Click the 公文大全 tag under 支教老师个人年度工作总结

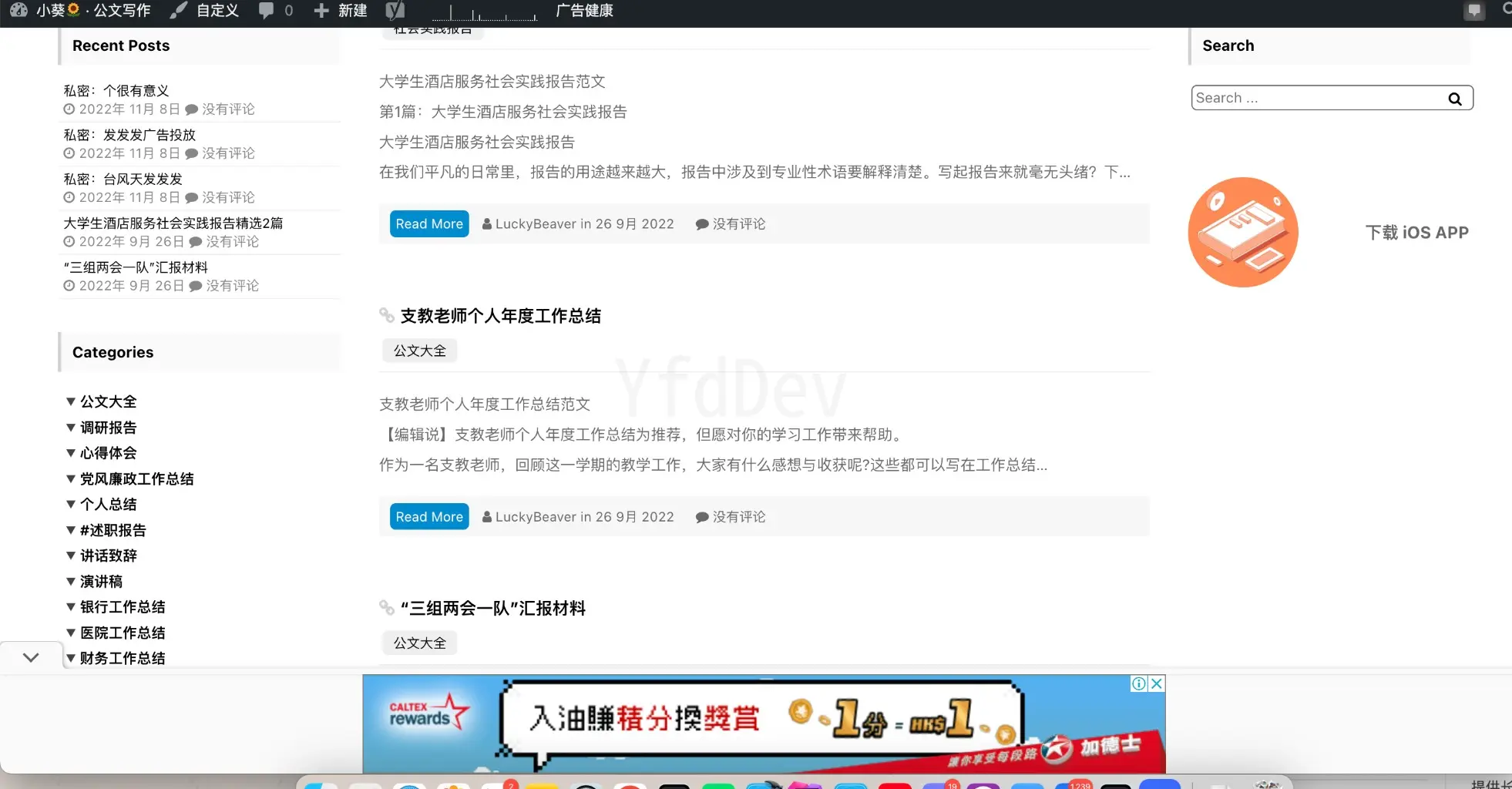(x=420, y=351)
